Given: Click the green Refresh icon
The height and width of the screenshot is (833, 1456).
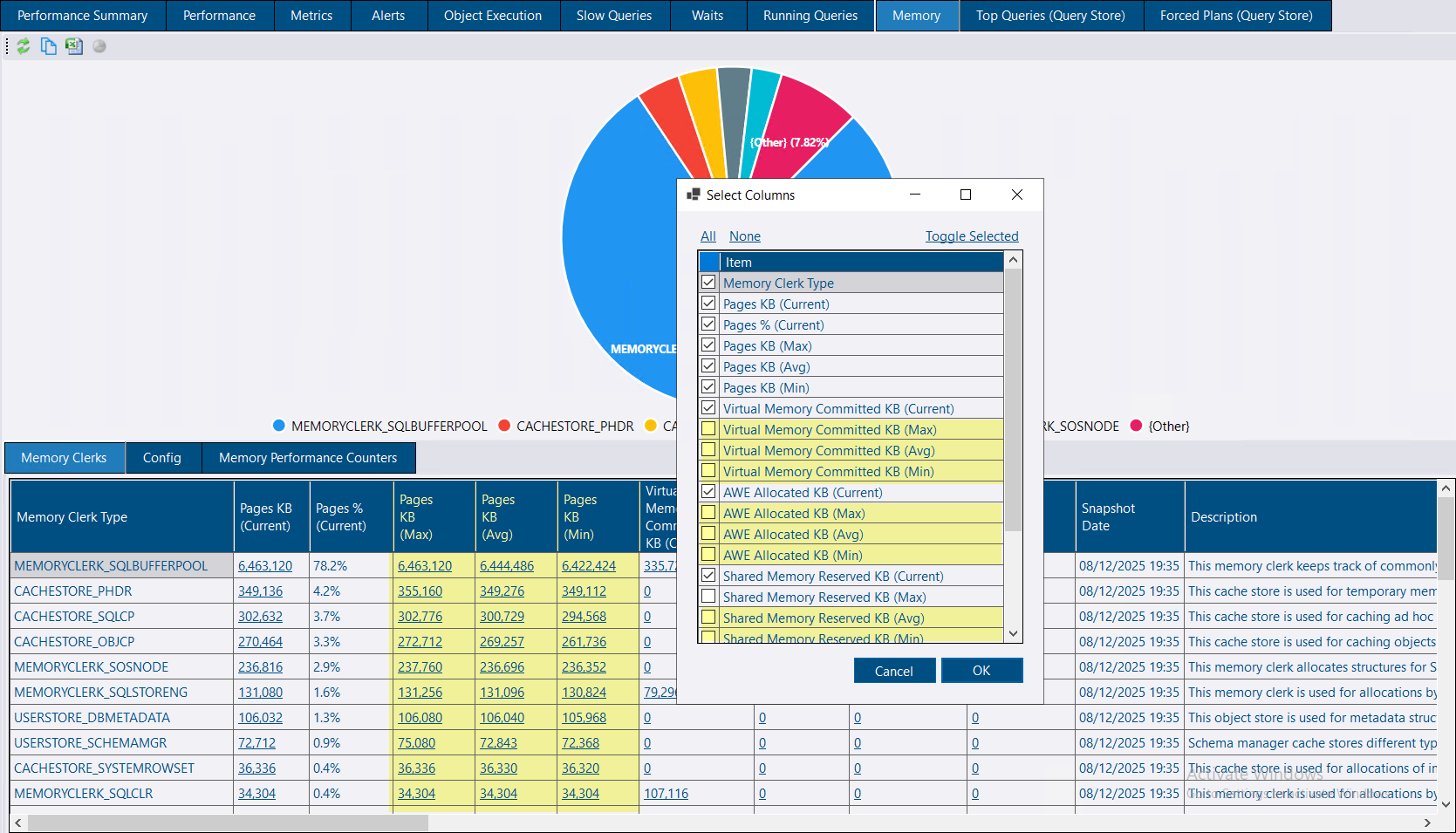Looking at the screenshot, I should 24,46.
